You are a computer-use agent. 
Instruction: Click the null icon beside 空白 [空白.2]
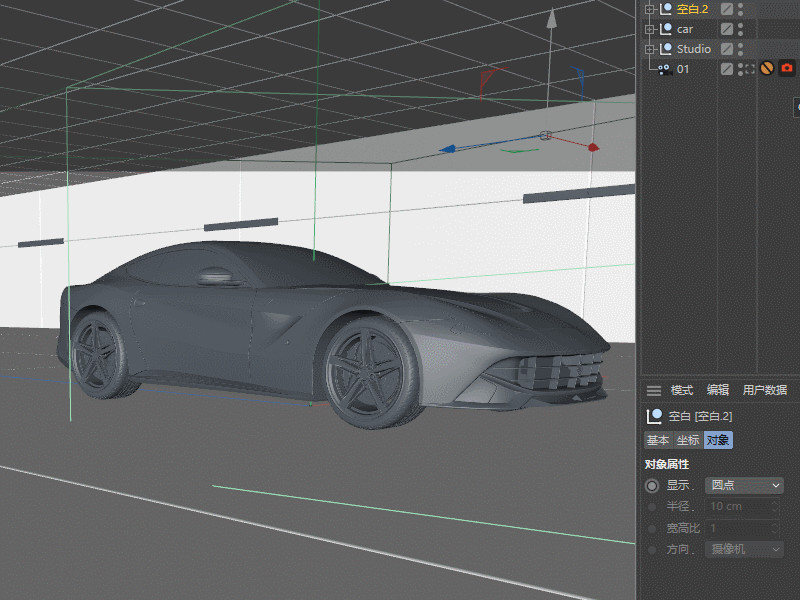coord(654,416)
